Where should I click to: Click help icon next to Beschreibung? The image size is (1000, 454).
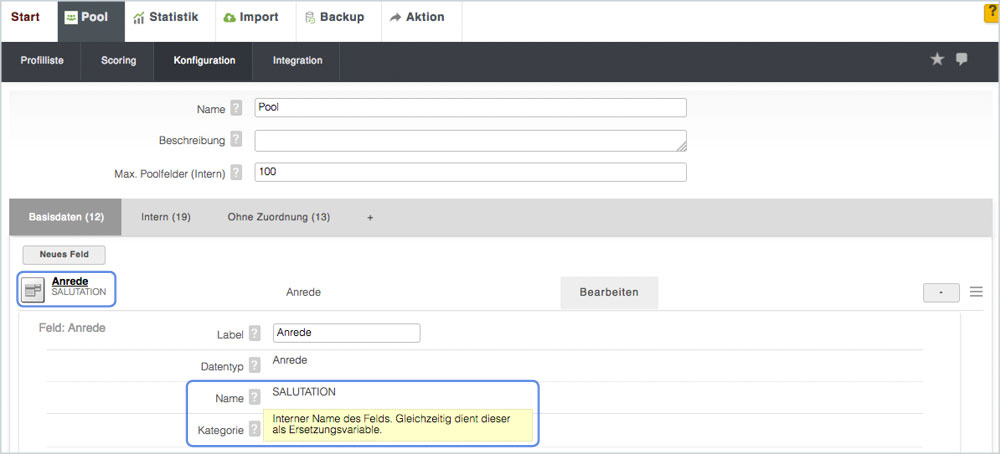click(x=236, y=140)
